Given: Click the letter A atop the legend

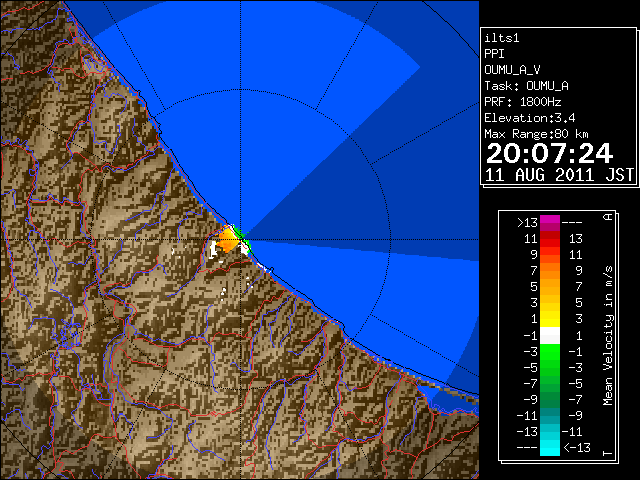Looking at the screenshot, I should click(x=608, y=217).
